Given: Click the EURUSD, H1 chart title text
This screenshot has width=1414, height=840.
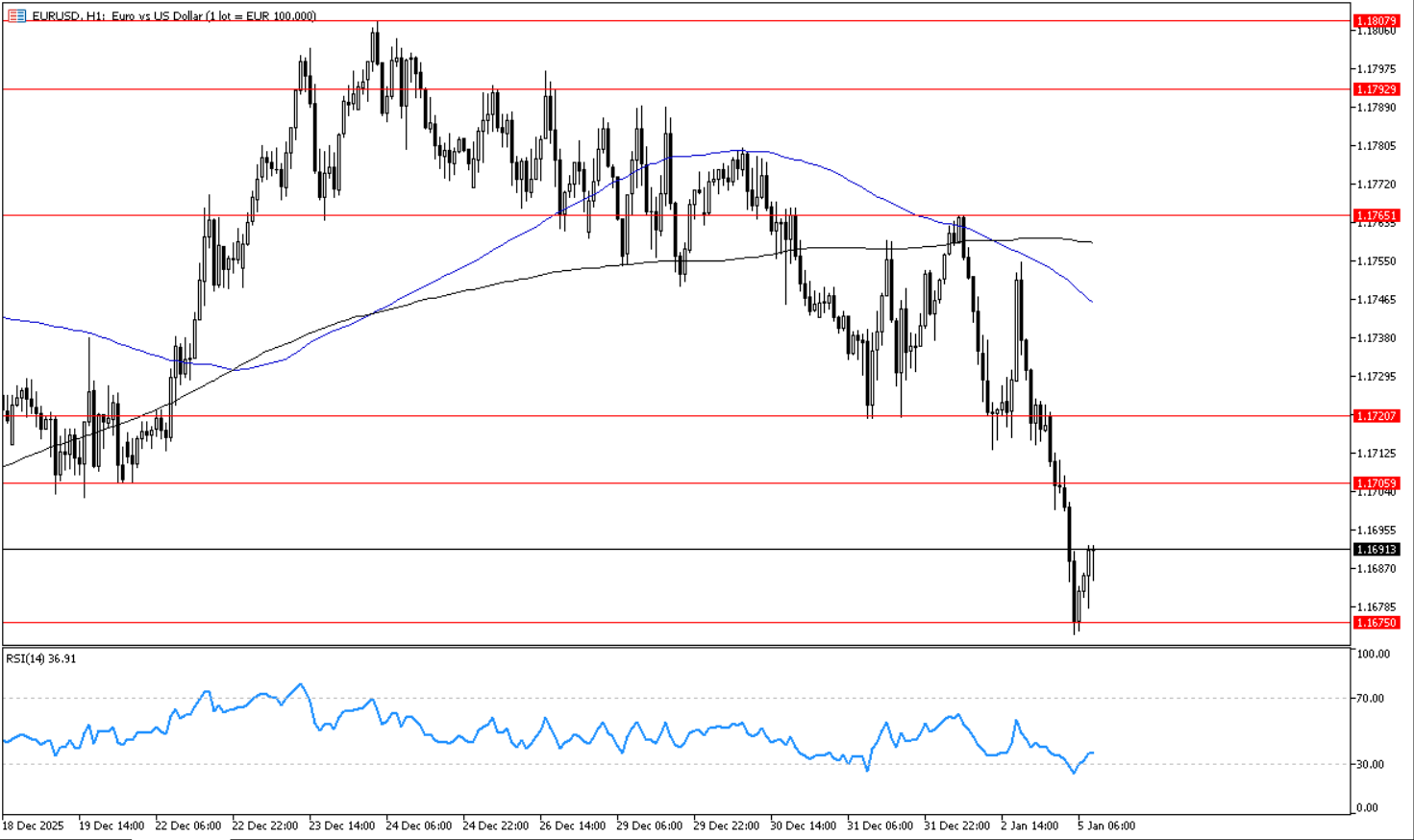Looking at the screenshot, I should point(173,16).
